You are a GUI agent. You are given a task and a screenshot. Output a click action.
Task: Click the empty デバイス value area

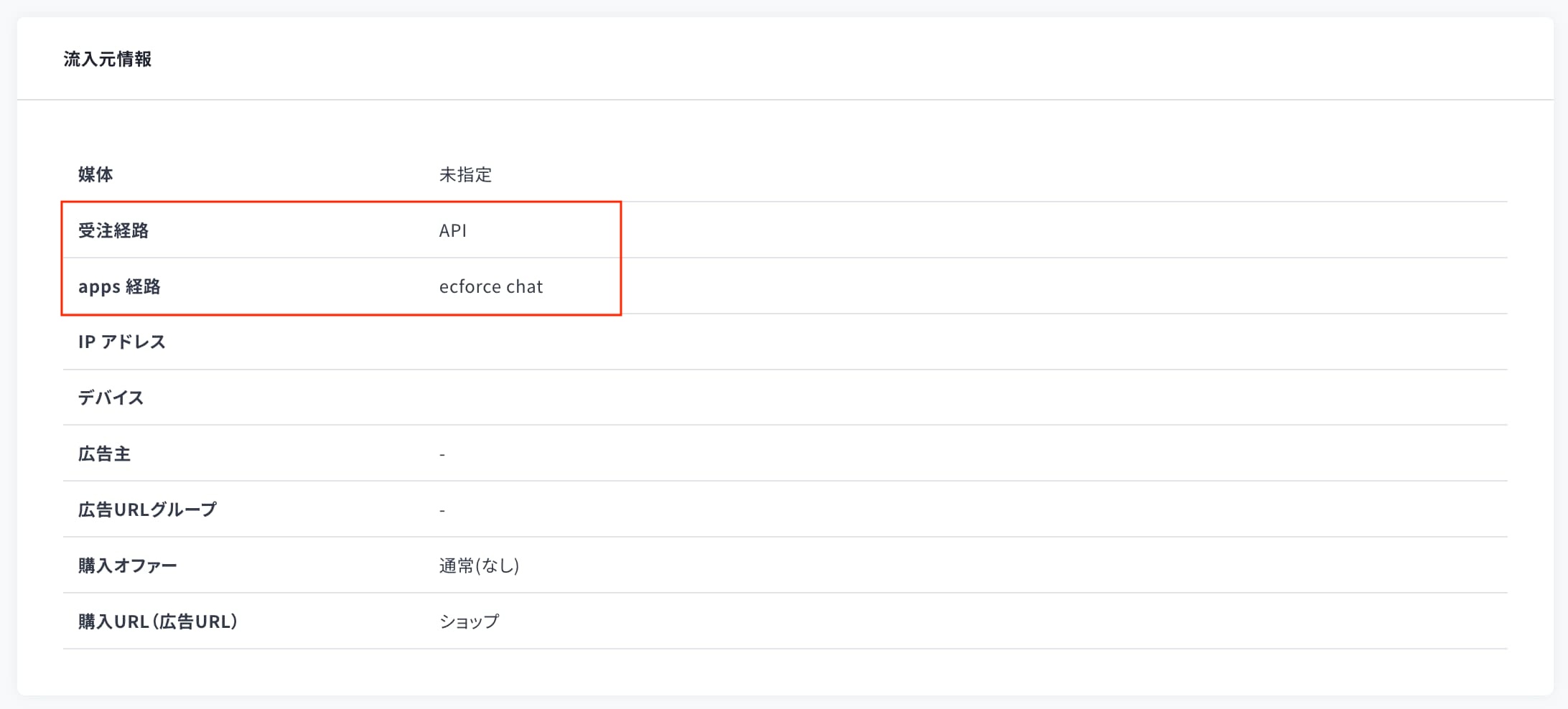pos(973,398)
